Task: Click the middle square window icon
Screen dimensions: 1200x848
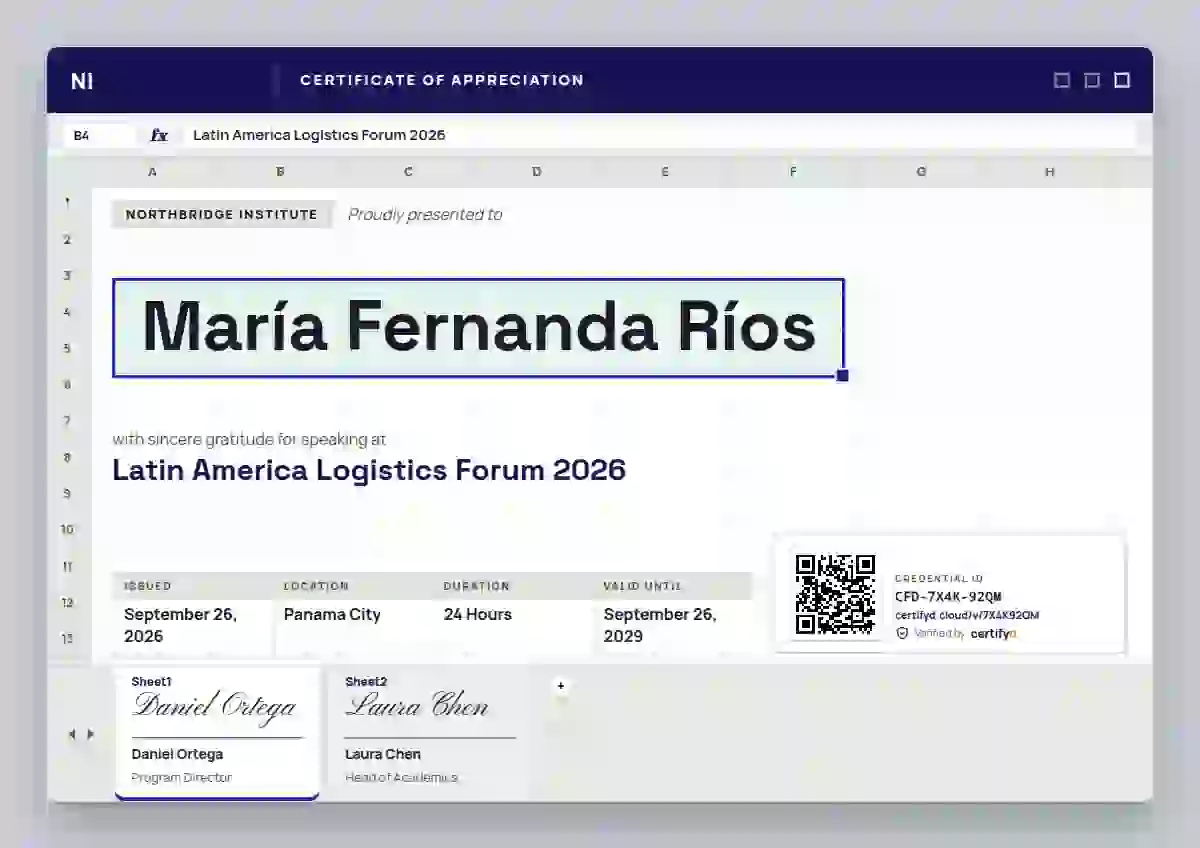Action: click(x=1092, y=80)
